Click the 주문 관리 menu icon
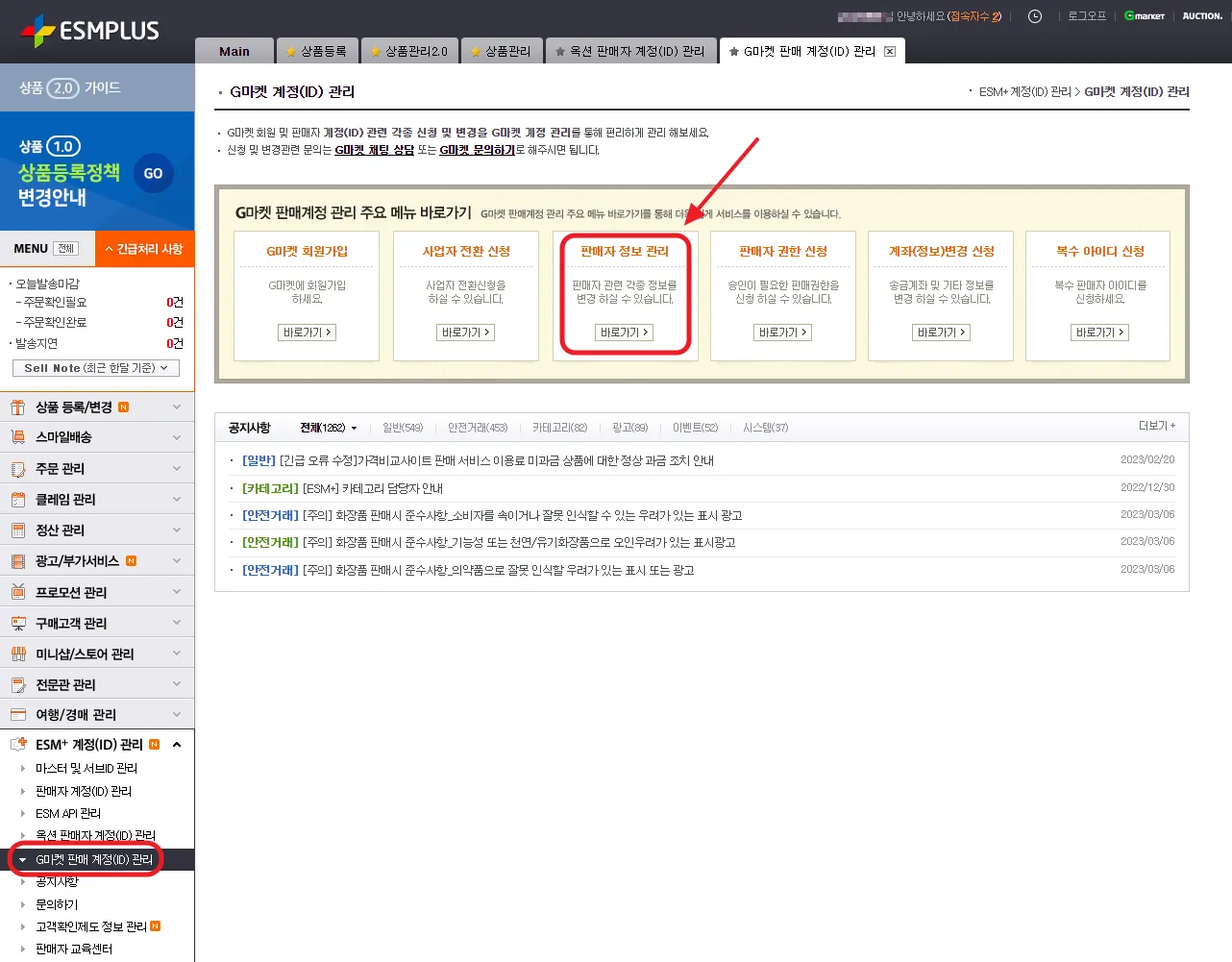Image resolution: width=1232 pixels, height=962 pixels. [18, 469]
